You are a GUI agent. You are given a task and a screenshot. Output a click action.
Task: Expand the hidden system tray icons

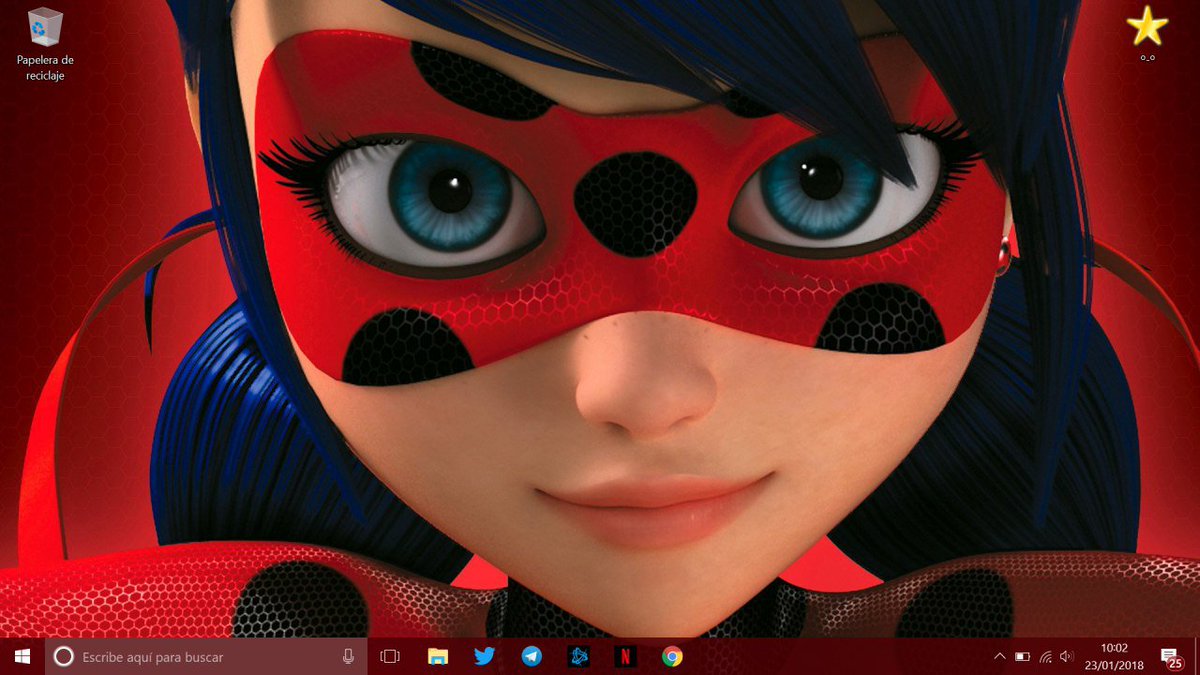[999, 657]
